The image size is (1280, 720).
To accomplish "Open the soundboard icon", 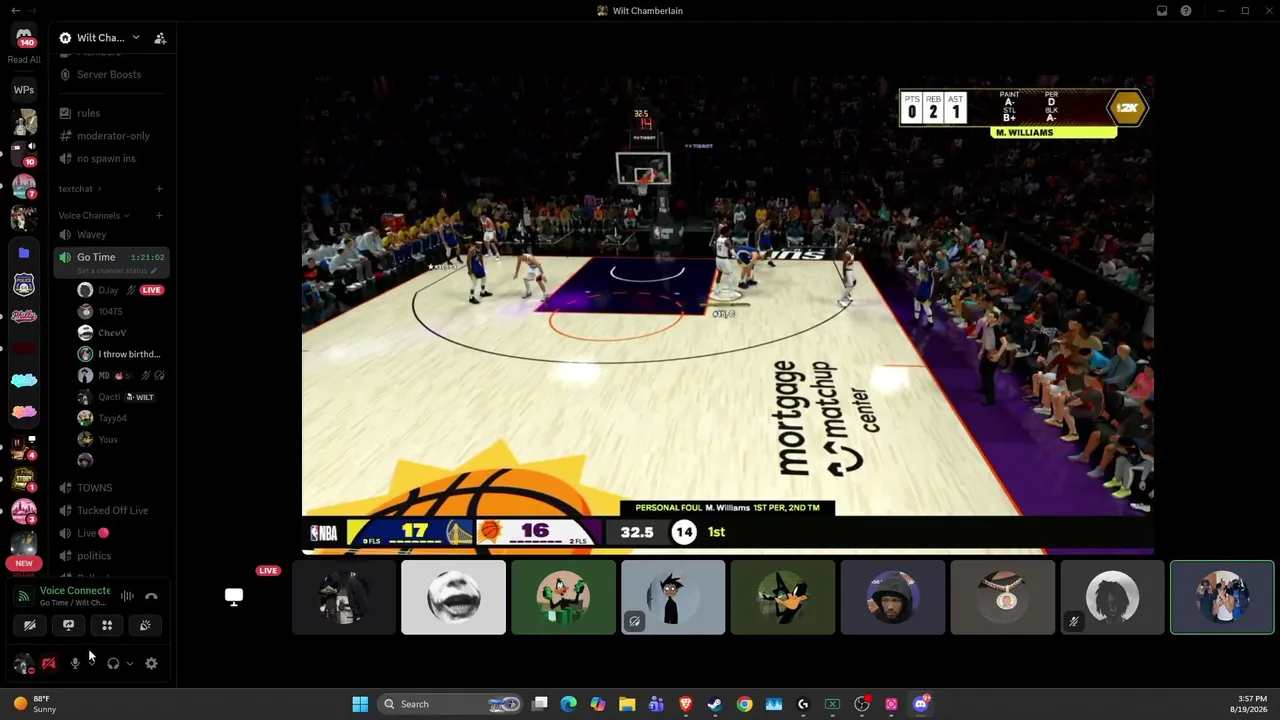I will coord(145,625).
